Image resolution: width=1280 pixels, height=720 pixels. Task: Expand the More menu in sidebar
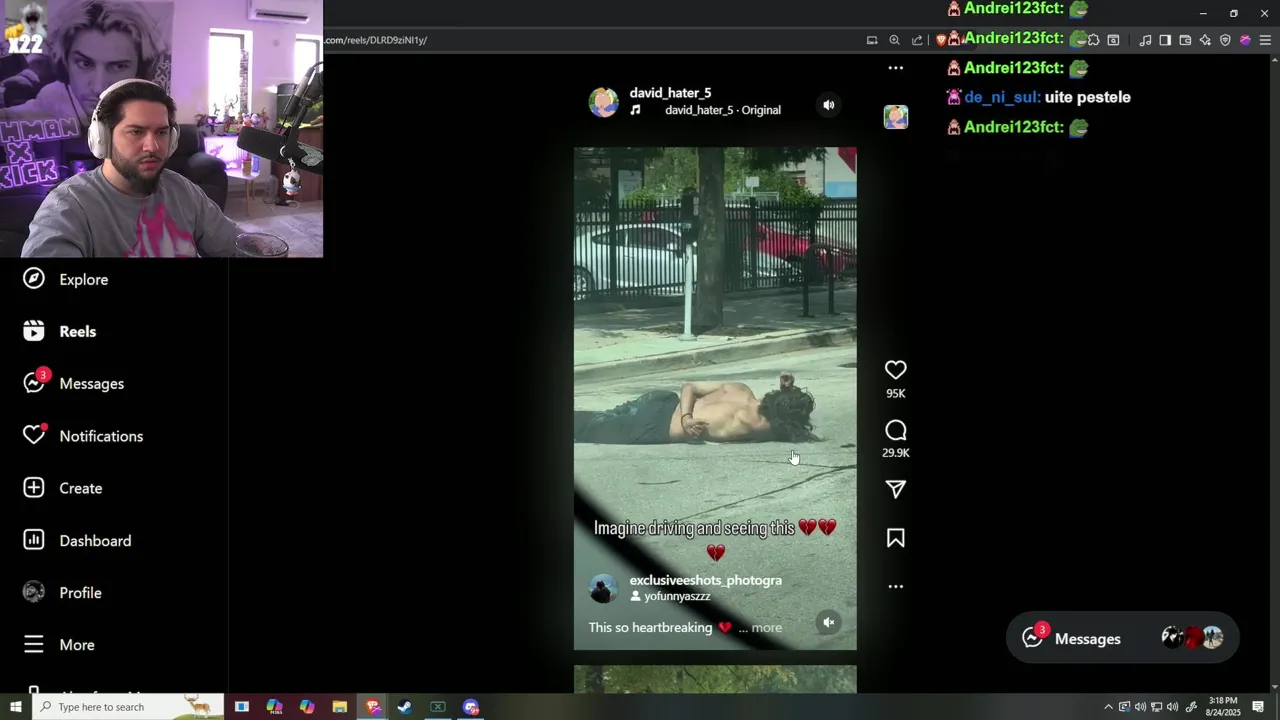pos(59,645)
